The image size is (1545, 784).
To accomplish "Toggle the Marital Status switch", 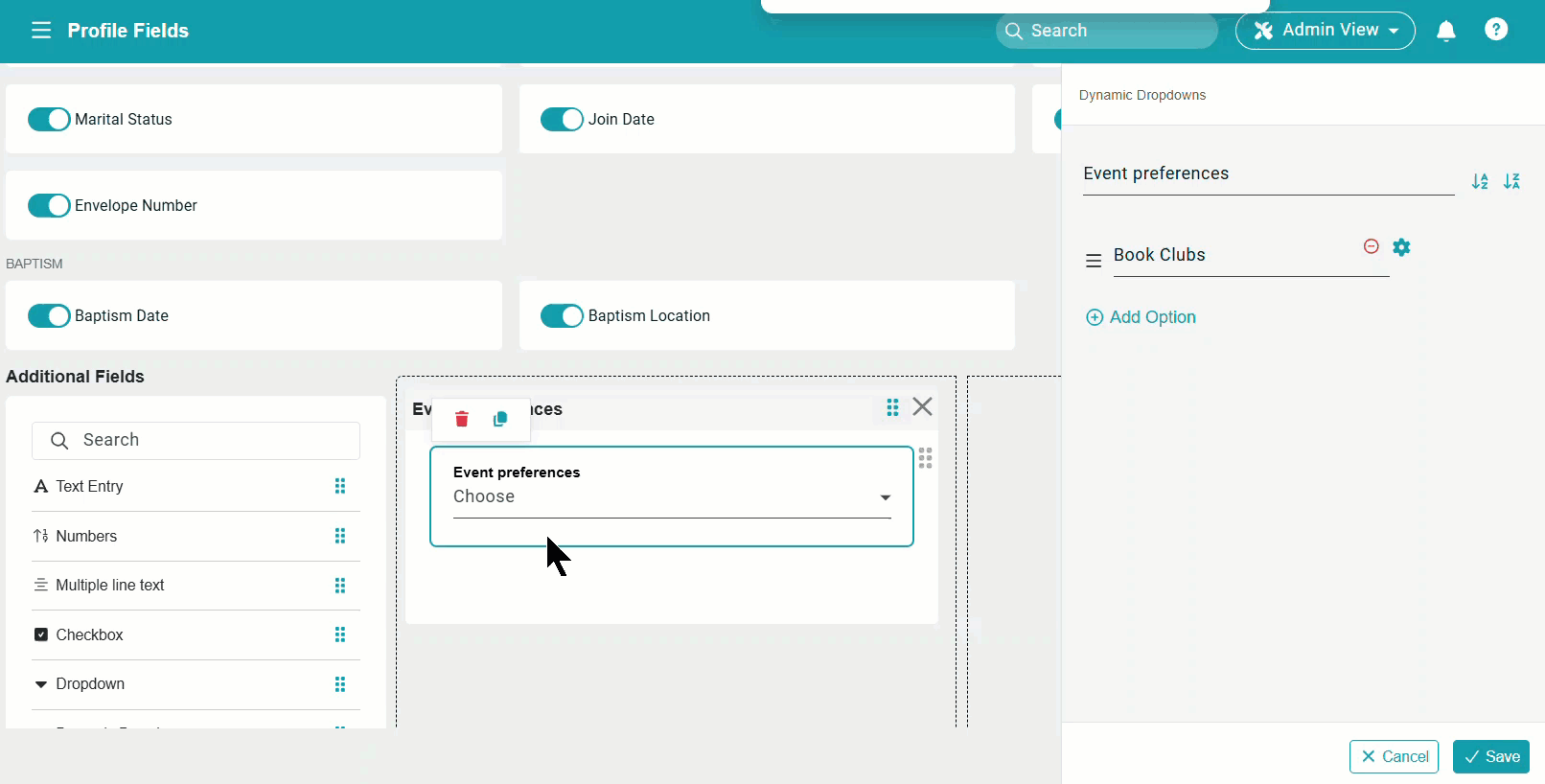I will pos(49,119).
